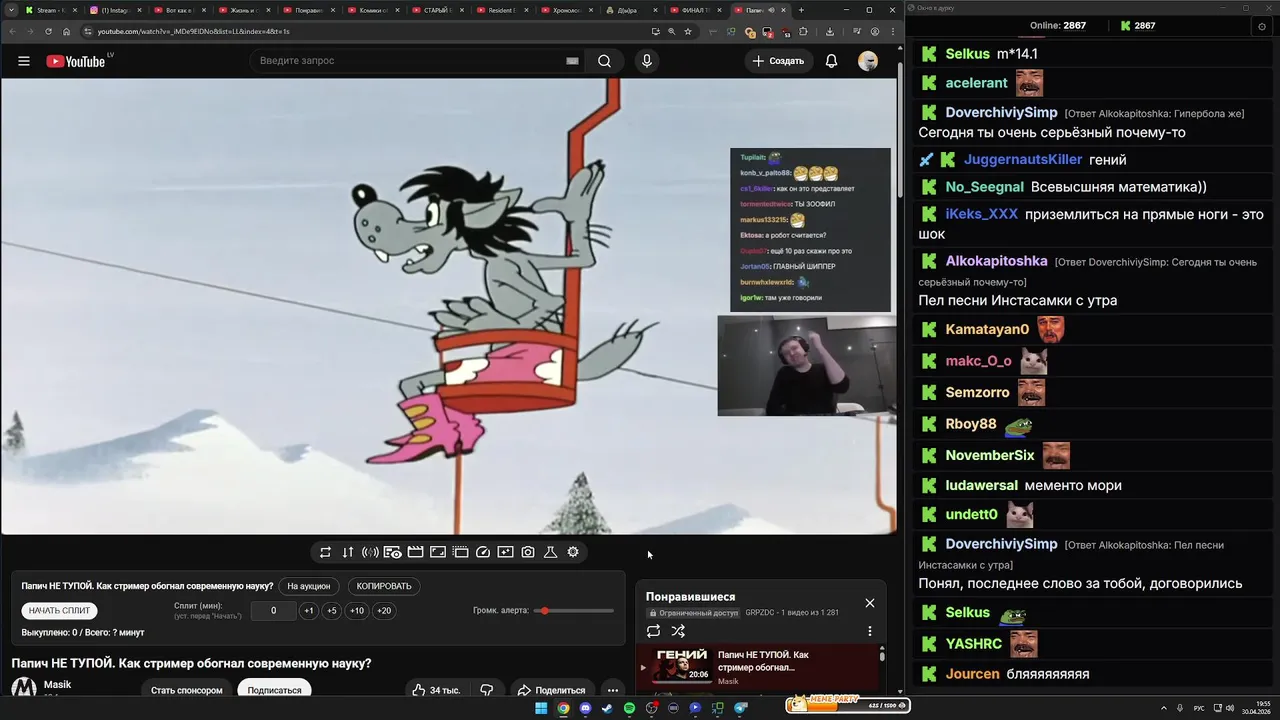
Task: Click the На аукцион button
Action: [x=308, y=586]
